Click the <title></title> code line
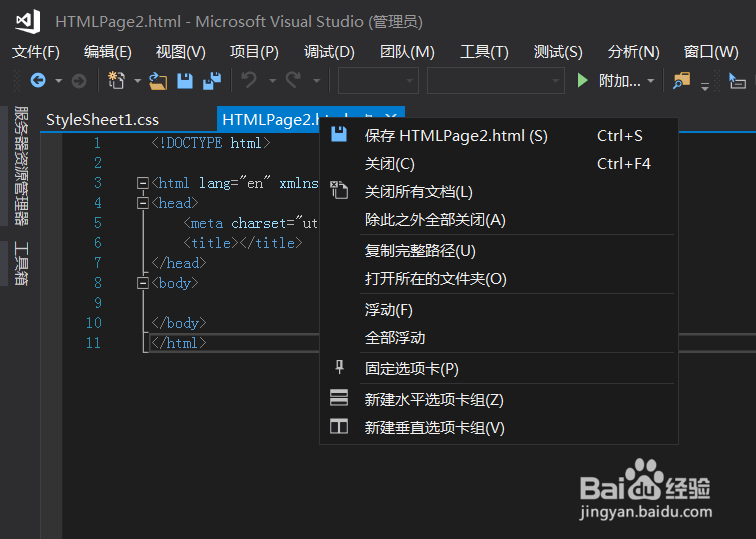756x539 pixels. pos(243,243)
